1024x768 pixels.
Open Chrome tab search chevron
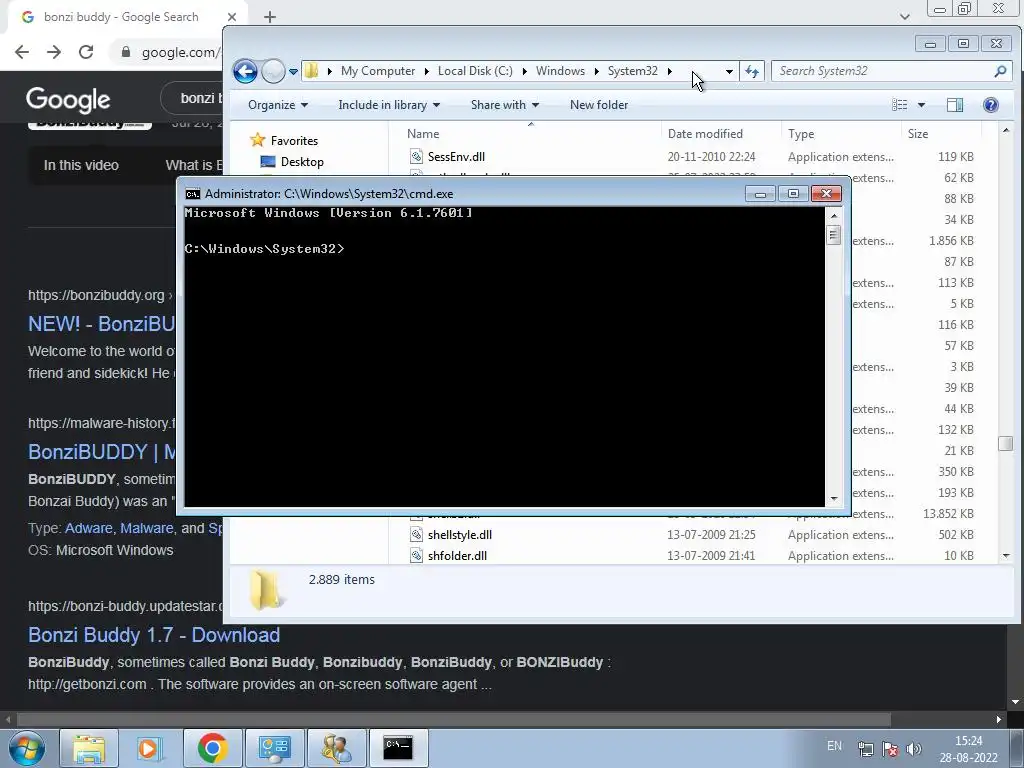point(904,17)
